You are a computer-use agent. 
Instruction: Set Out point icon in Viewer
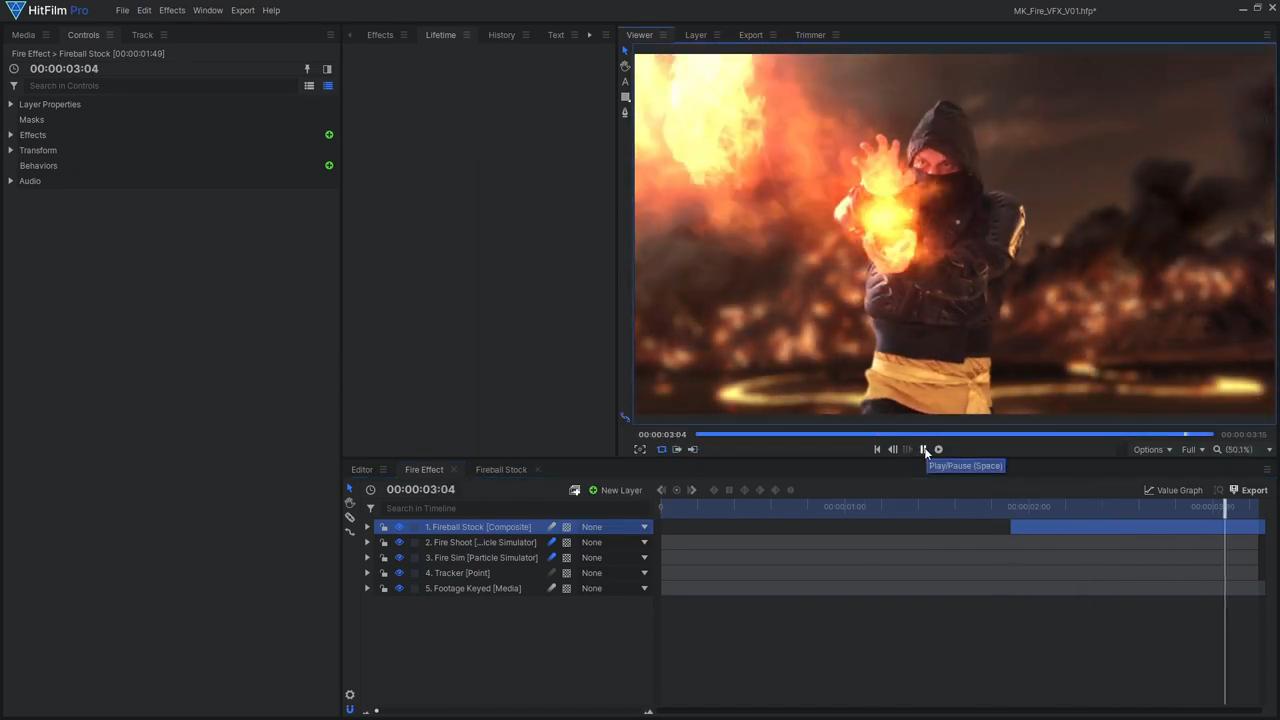coord(693,449)
